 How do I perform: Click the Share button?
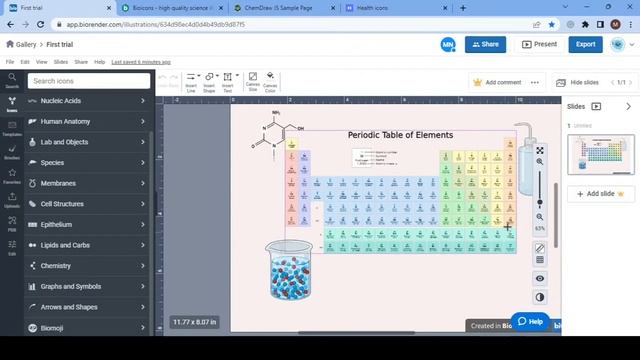485,44
